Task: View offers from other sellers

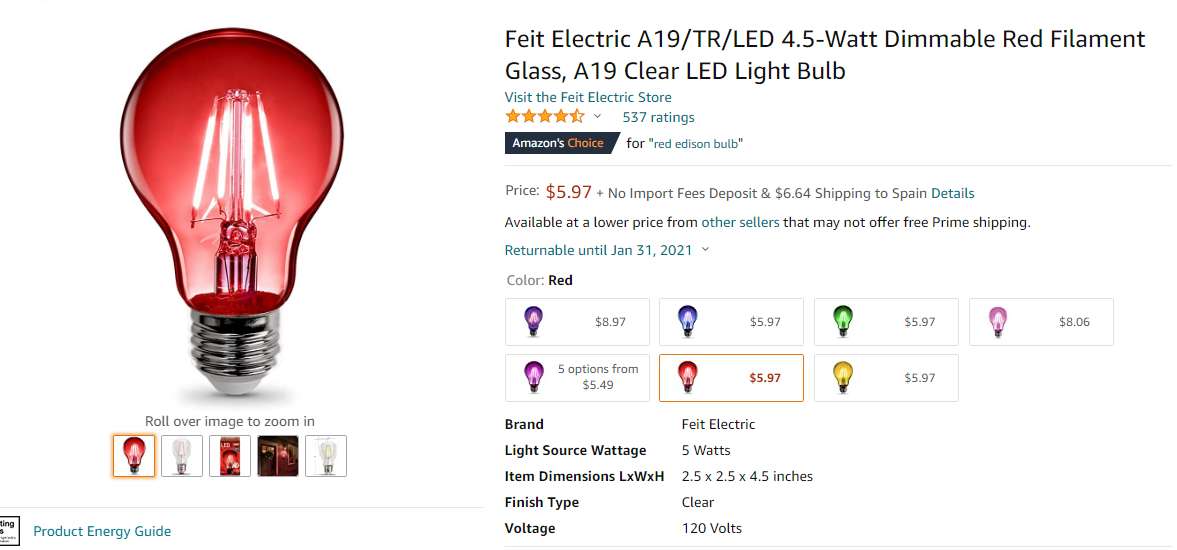Action: tap(740, 222)
